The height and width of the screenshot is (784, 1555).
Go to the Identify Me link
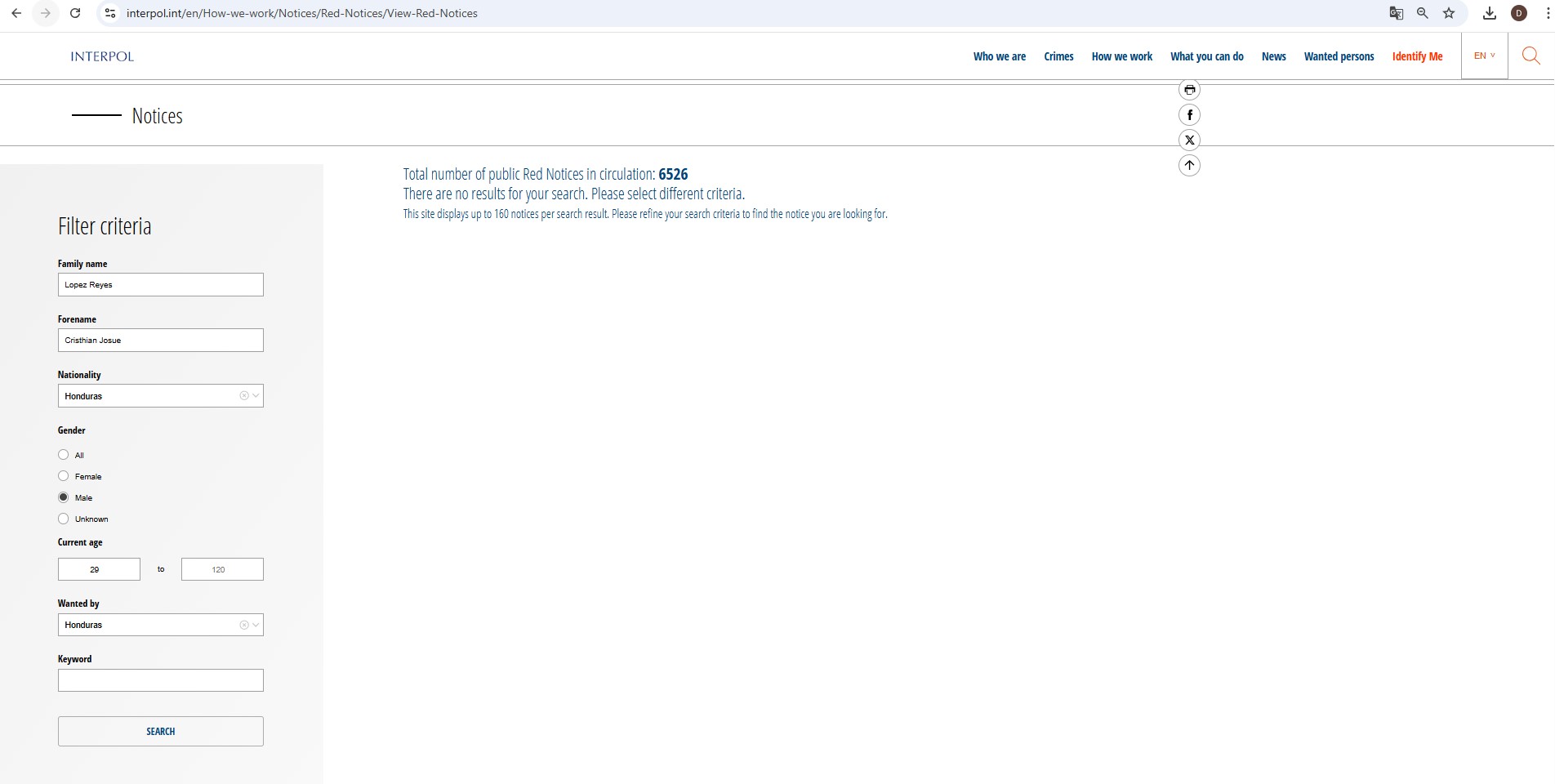[1417, 56]
